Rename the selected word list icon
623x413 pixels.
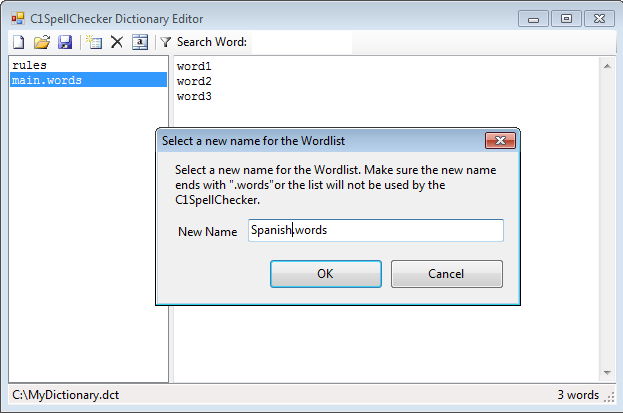[x=140, y=42]
